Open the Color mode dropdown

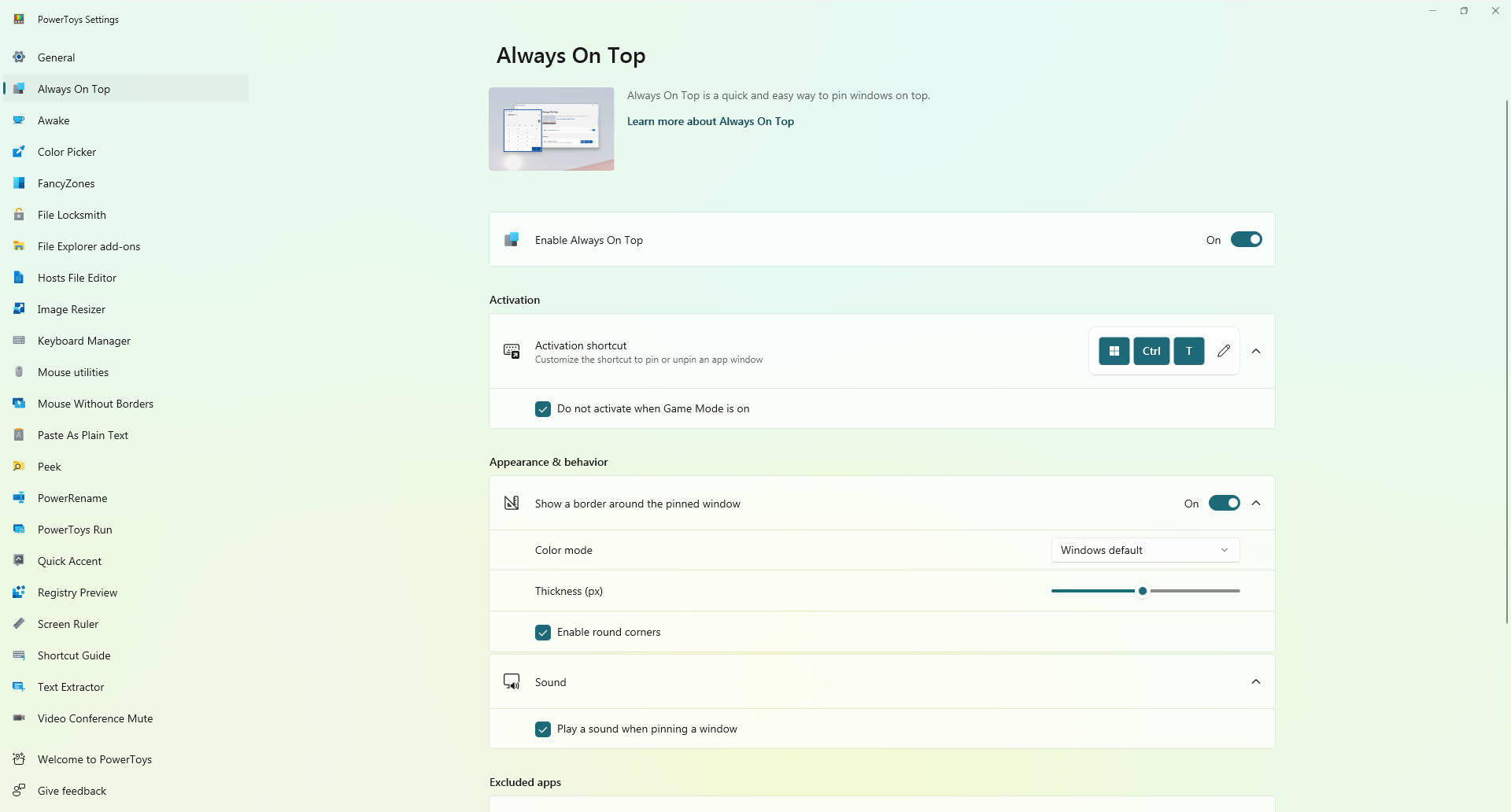click(x=1145, y=550)
